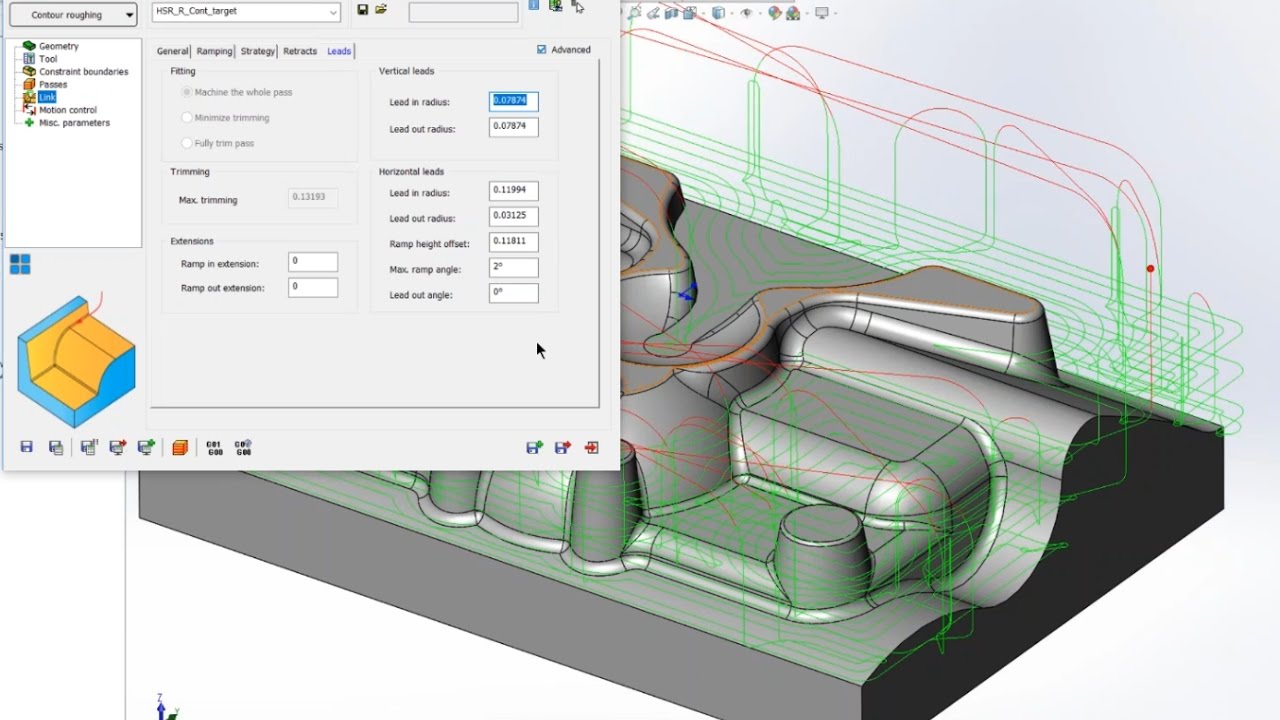
Task: Click the Max. trimming value field
Action: (313, 198)
